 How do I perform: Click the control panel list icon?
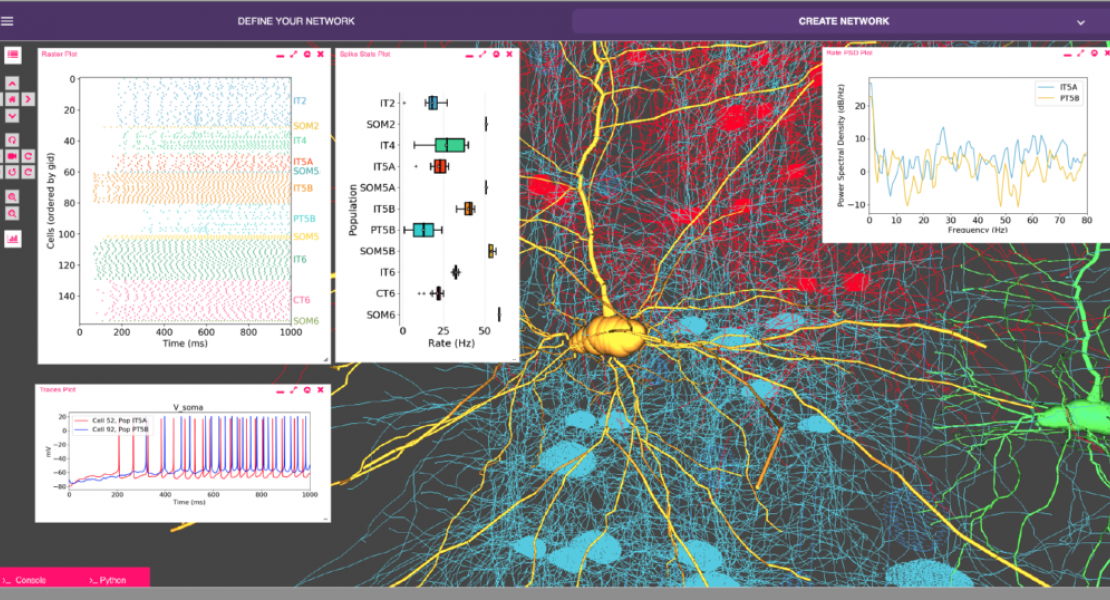pyautogui.click(x=13, y=54)
